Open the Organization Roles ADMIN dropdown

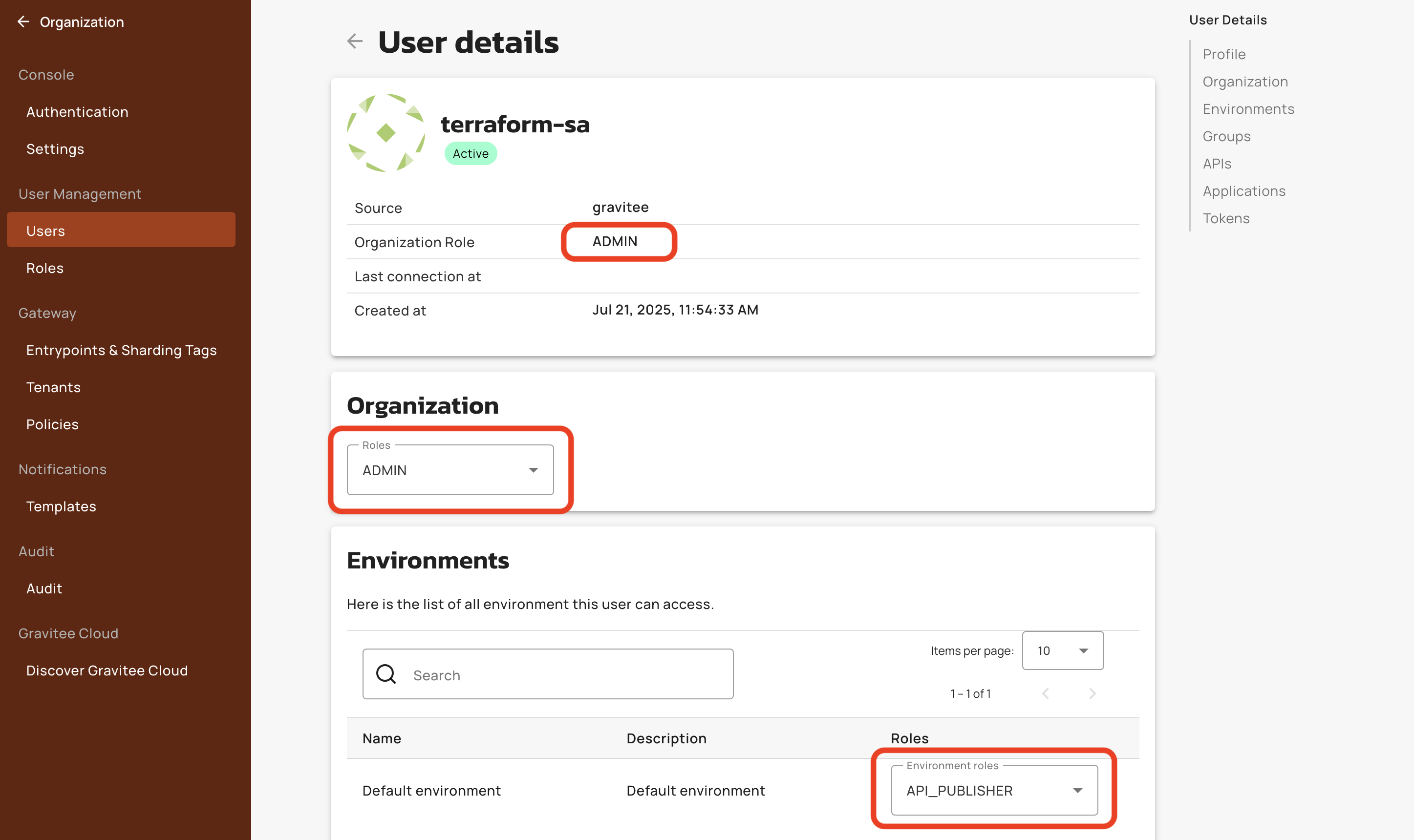tap(450, 470)
